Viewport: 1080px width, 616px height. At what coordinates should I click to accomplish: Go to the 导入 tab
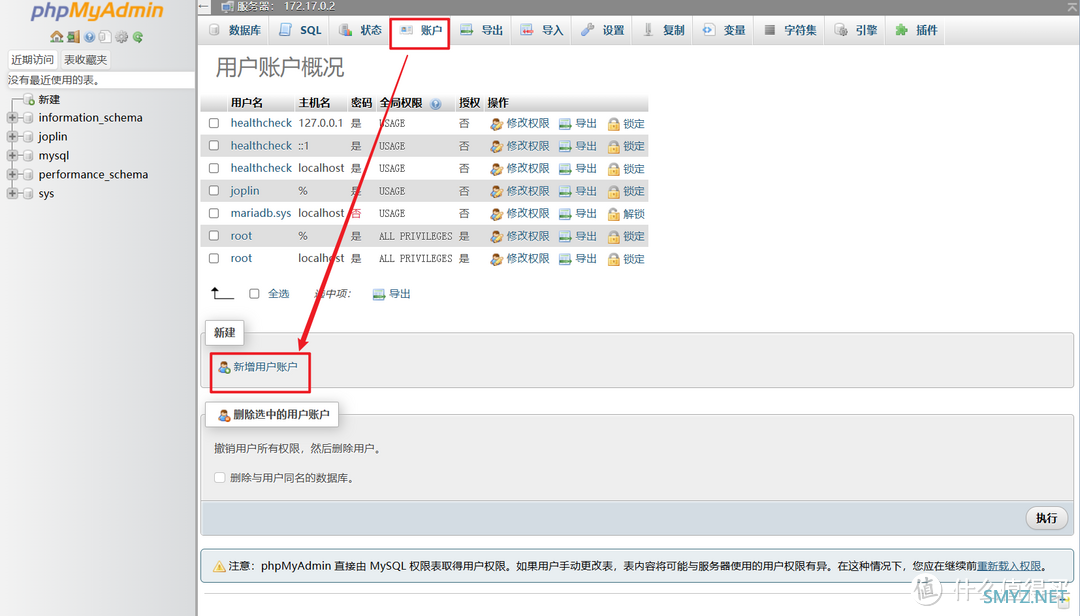point(542,30)
